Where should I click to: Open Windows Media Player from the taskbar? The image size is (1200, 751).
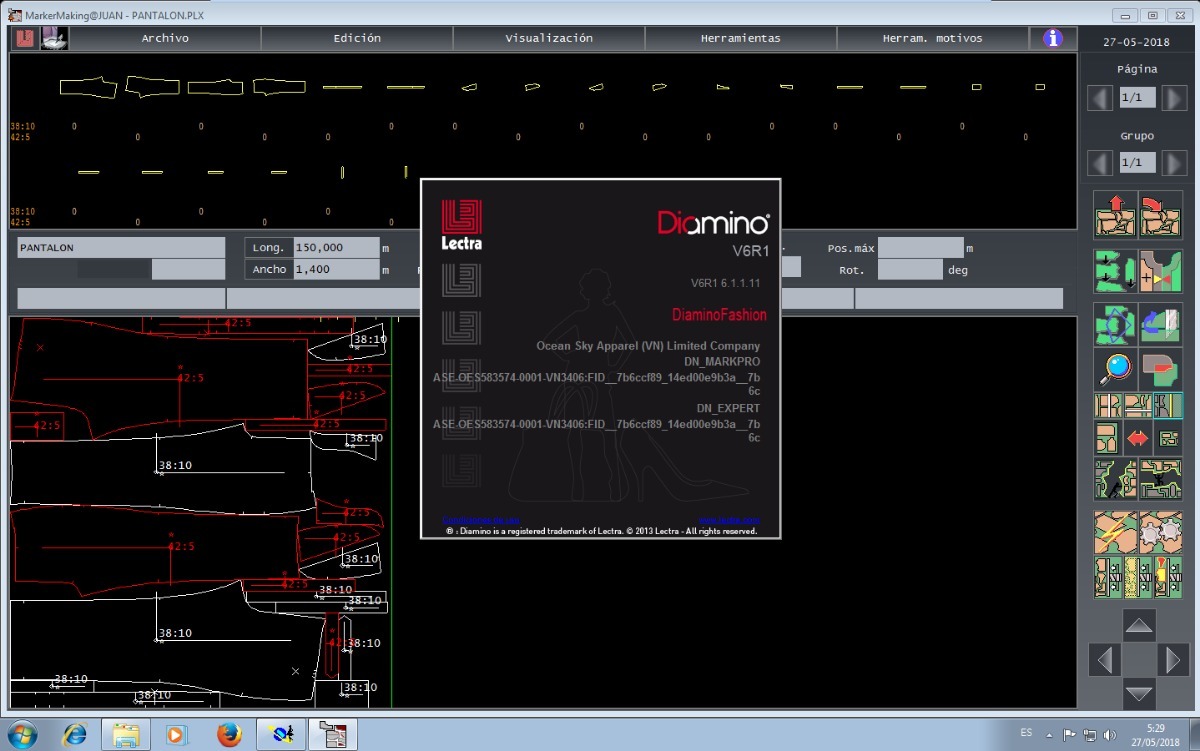tap(177, 735)
